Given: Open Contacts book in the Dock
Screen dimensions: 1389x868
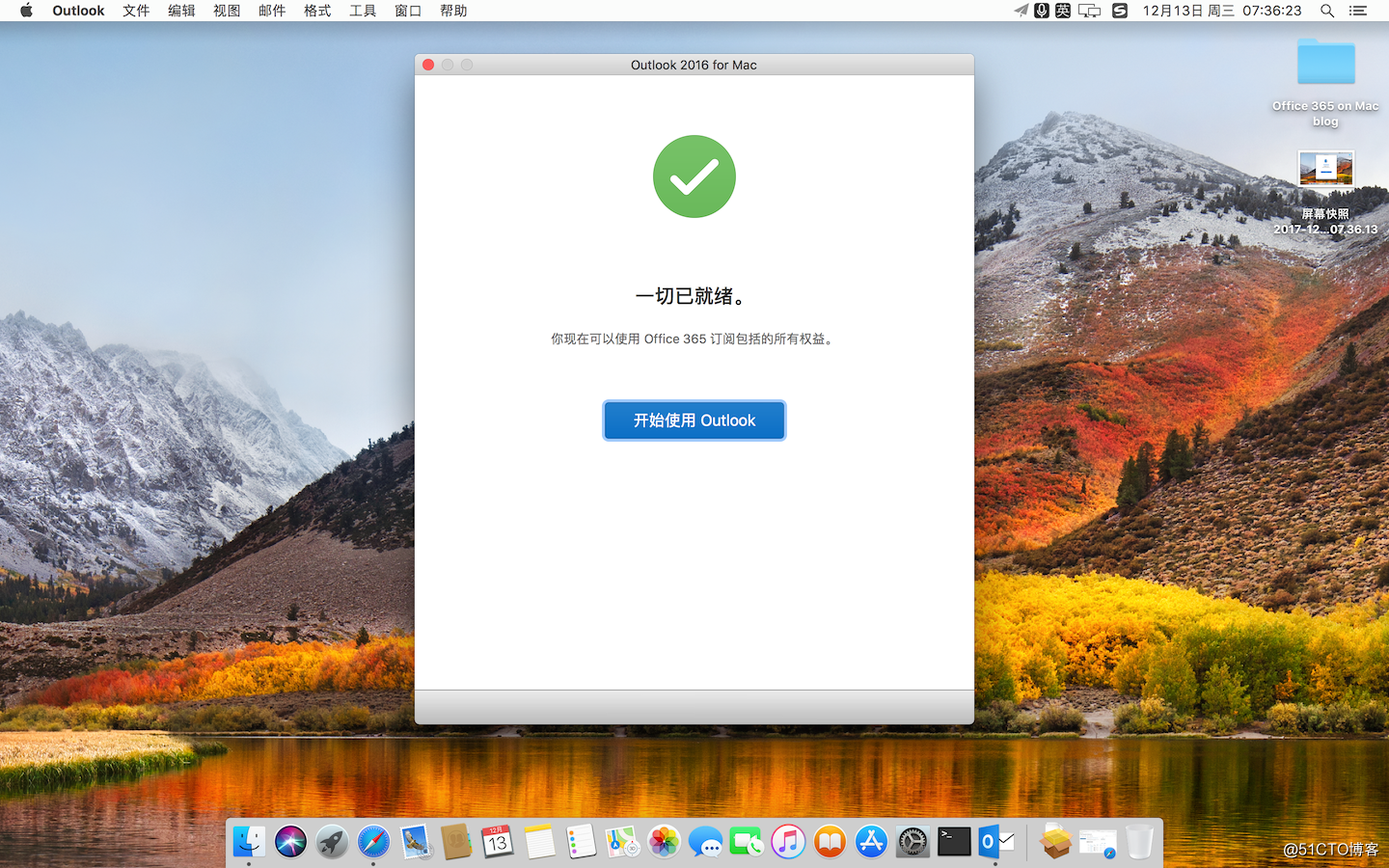Looking at the screenshot, I should pos(456,842).
